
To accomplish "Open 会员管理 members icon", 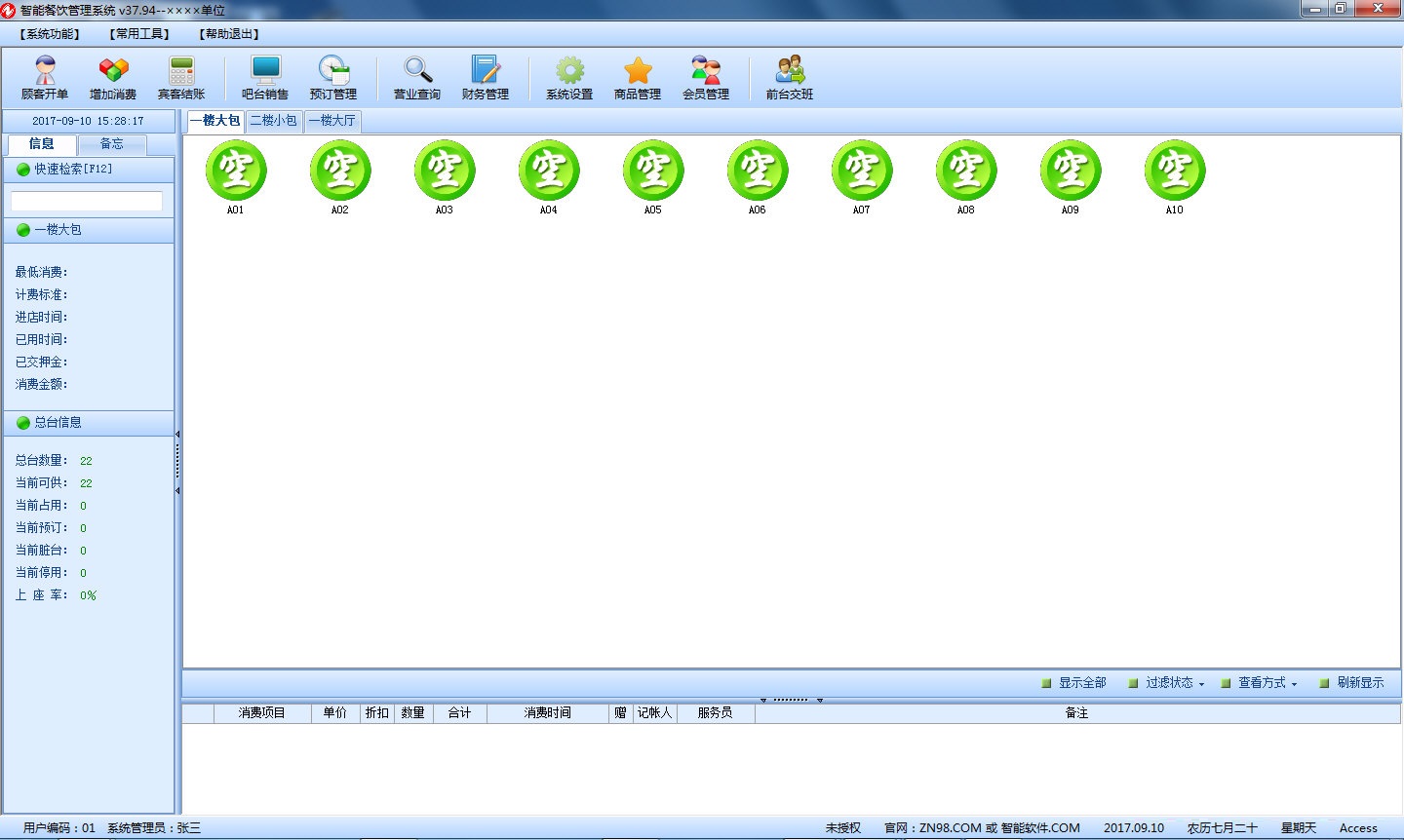I will tap(706, 77).
